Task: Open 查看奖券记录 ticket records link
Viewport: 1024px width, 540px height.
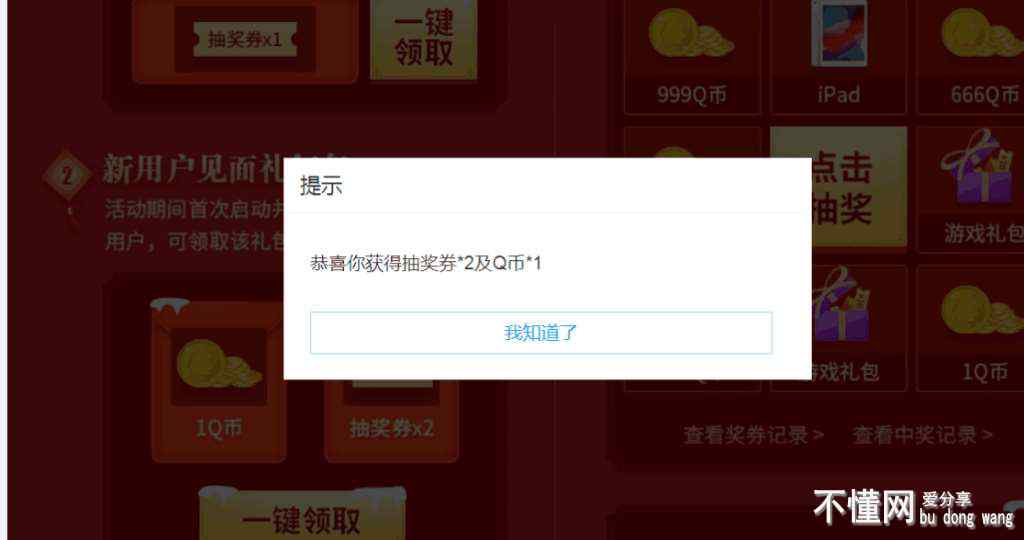Action: click(754, 434)
